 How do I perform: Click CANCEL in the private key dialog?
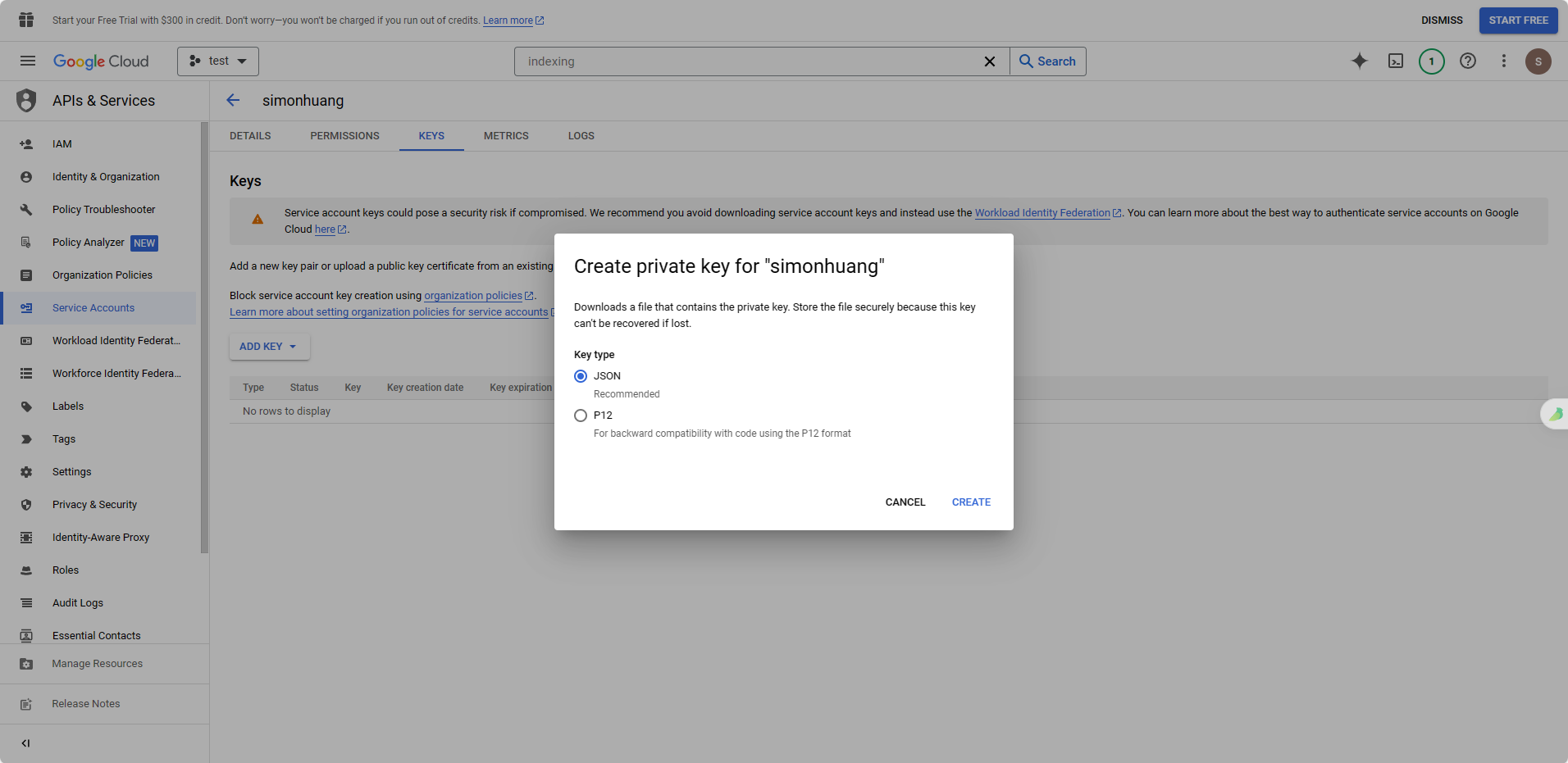coord(905,502)
